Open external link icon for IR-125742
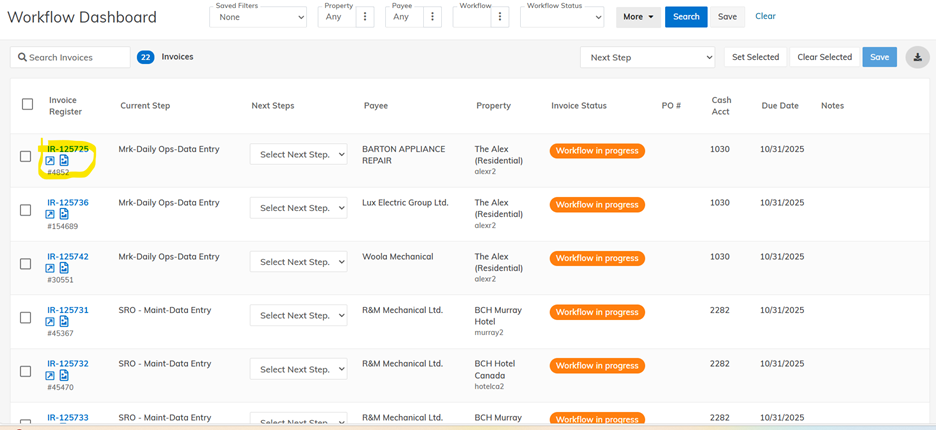 (x=50, y=268)
